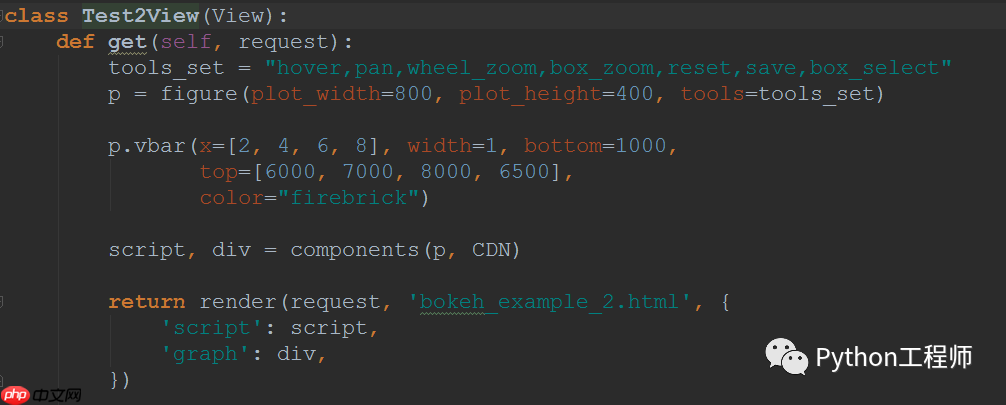Click the "plot_height" keyword argument

[530, 95]
